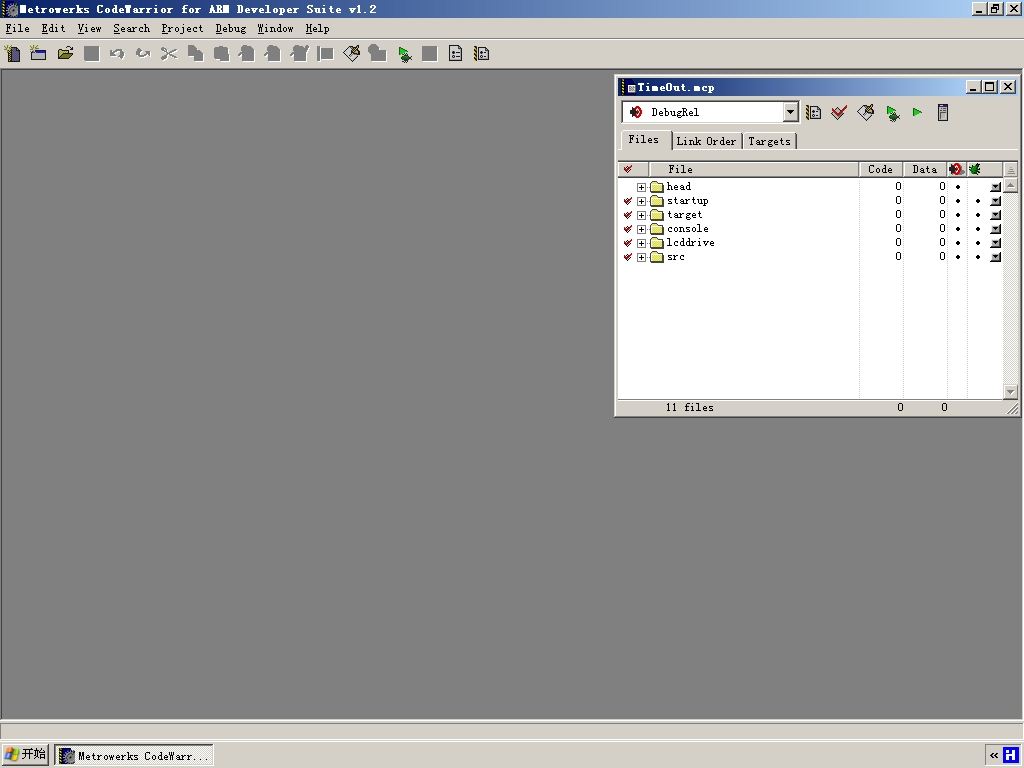The height and width of the screenshot is (768, 1024).
Task: Click the touch column checkmark header
Action: (628, 169)
